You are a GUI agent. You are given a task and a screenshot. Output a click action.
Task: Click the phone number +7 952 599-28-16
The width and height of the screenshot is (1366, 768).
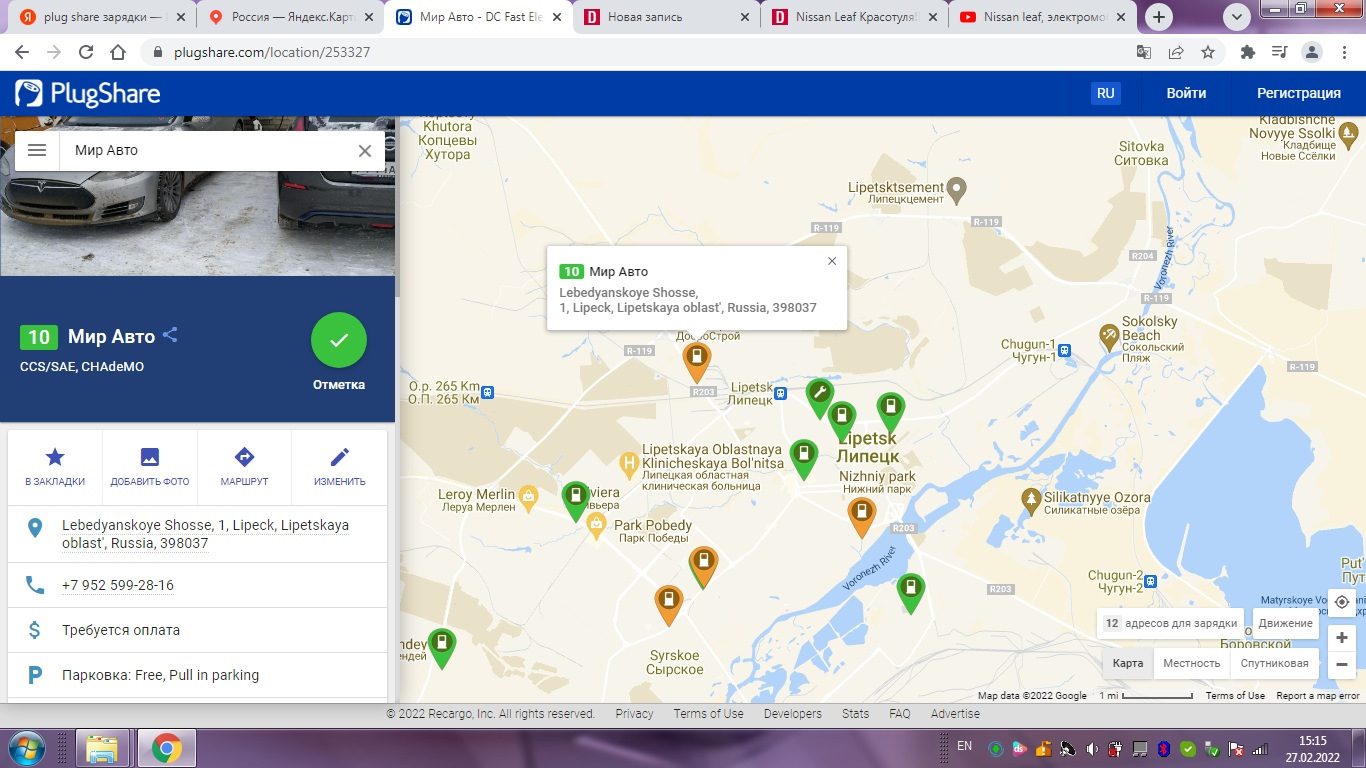tap(118, 585)
